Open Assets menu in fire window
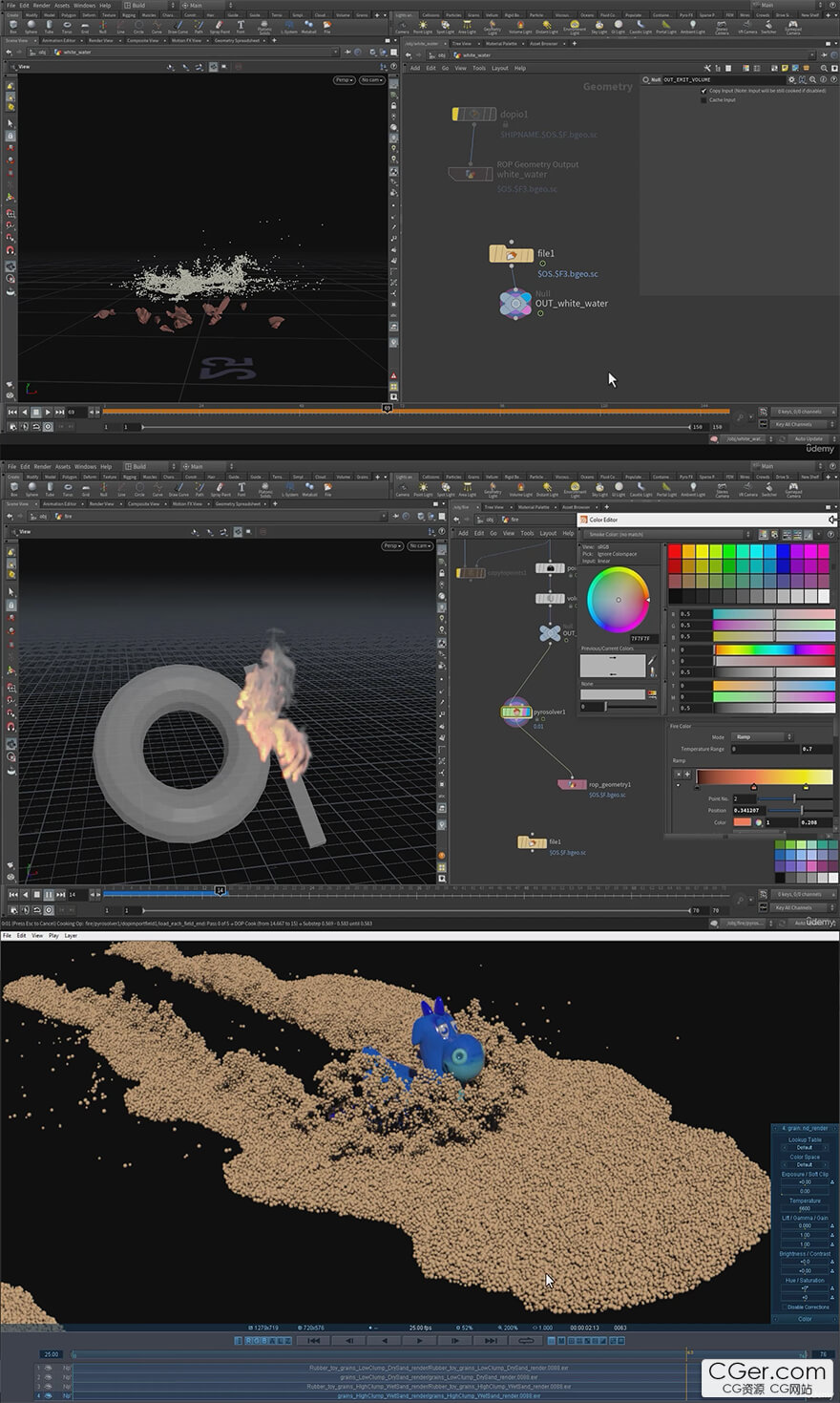This screenshot has width=840, height=1403. tap(62, 467)
